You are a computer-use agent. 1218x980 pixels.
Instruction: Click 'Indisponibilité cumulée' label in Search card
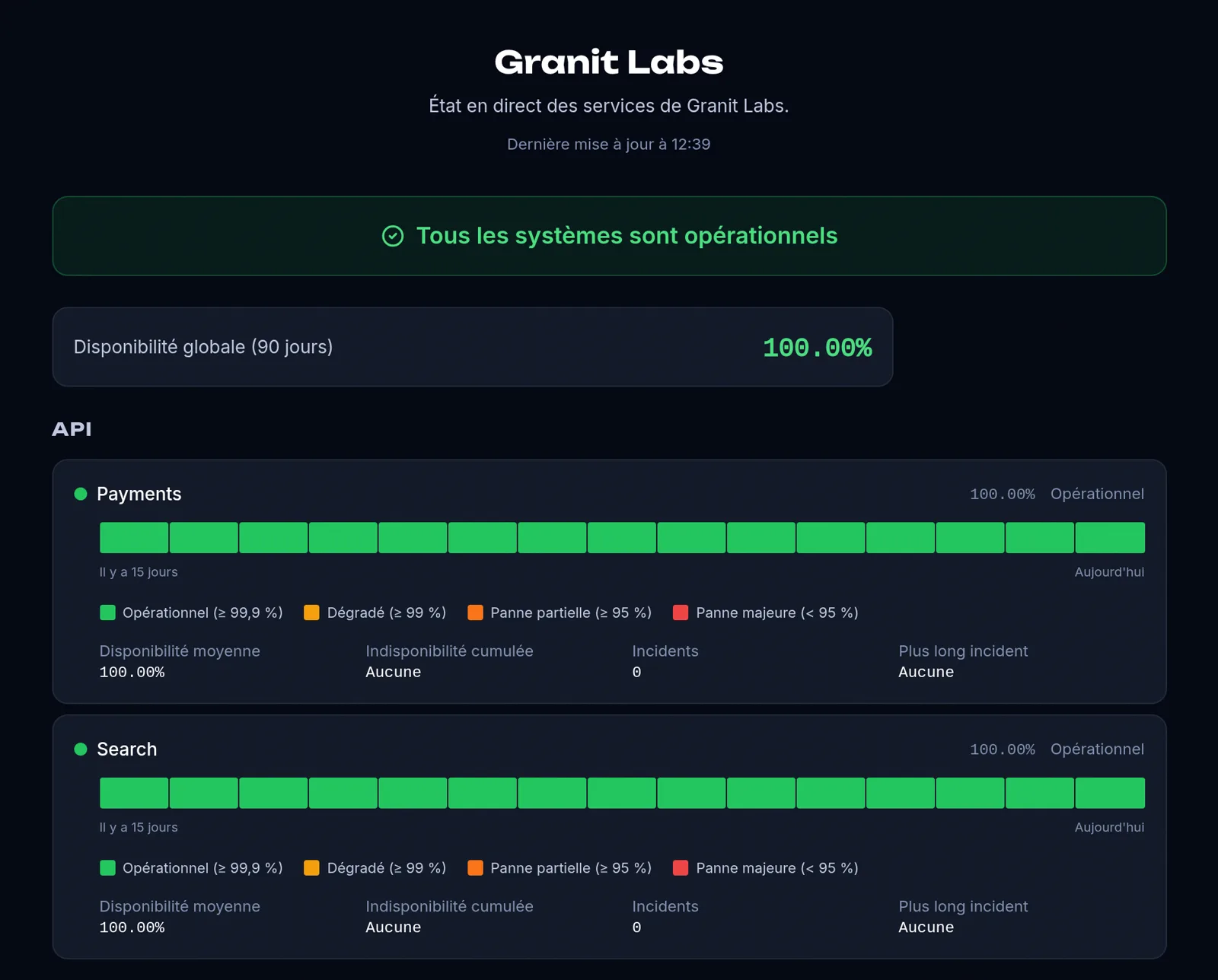tap(449, 907)
